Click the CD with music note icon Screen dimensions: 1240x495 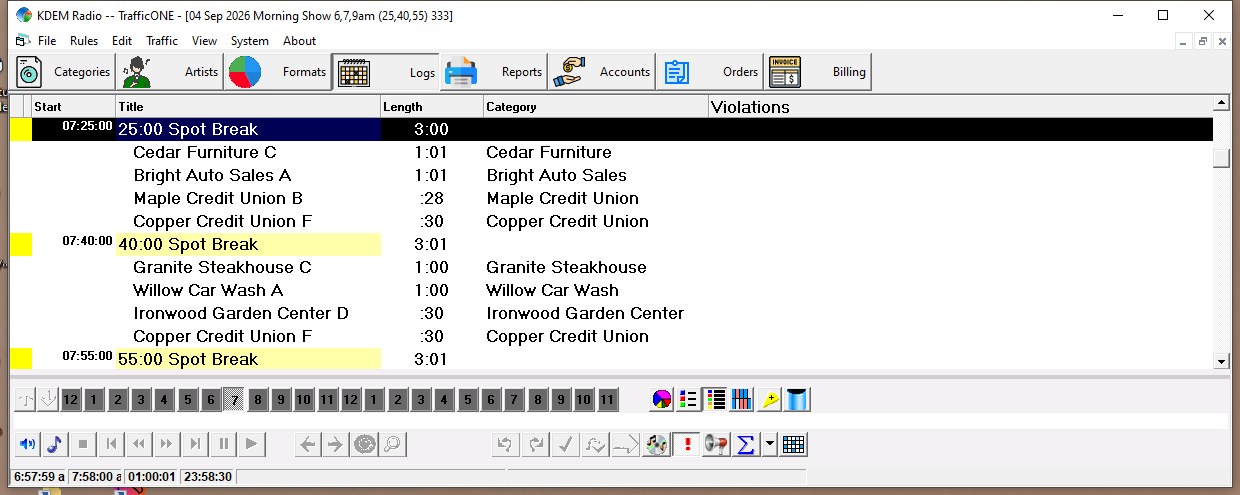point(655,444)
